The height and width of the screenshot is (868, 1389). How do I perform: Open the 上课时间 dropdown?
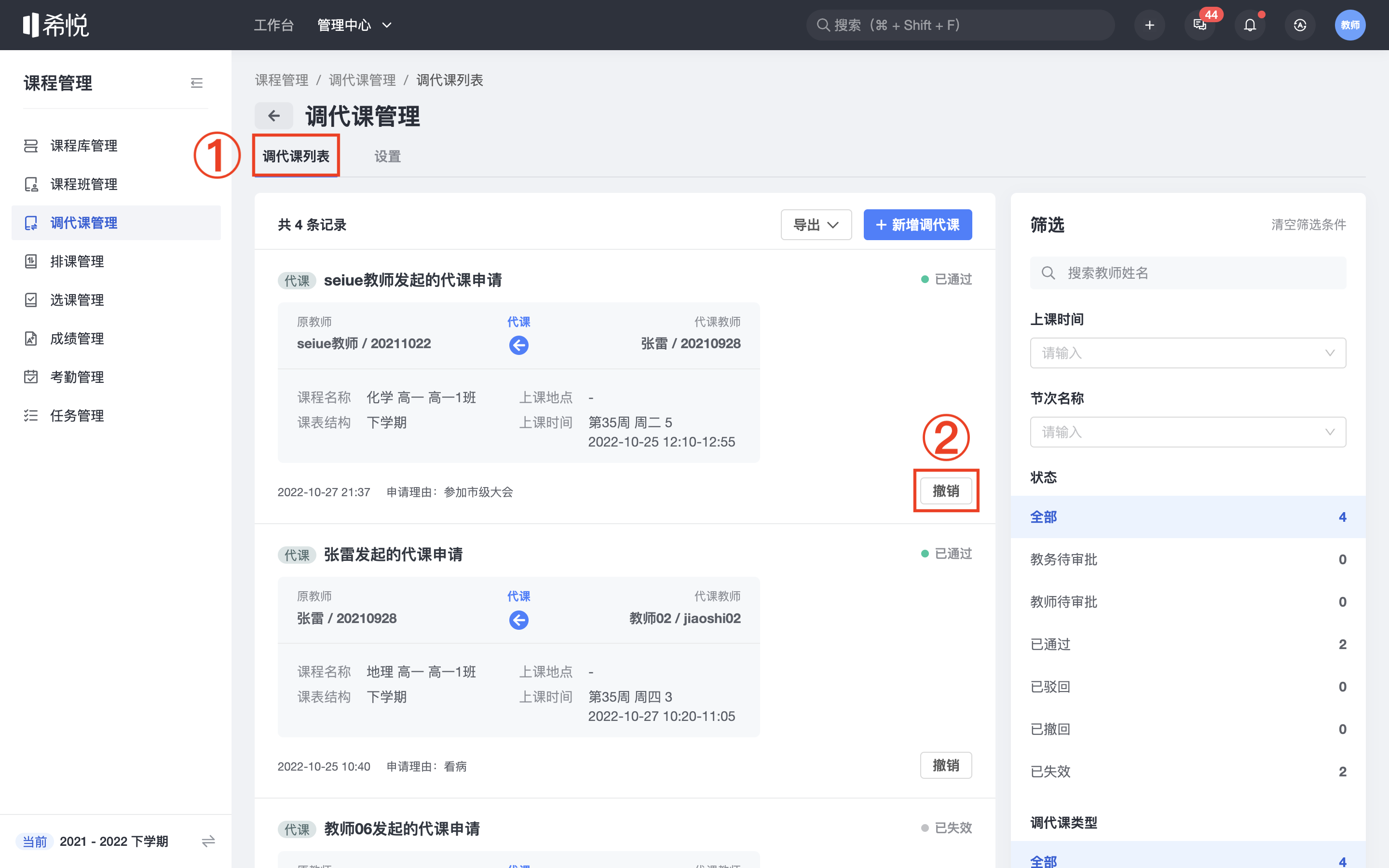point(1187,353)
